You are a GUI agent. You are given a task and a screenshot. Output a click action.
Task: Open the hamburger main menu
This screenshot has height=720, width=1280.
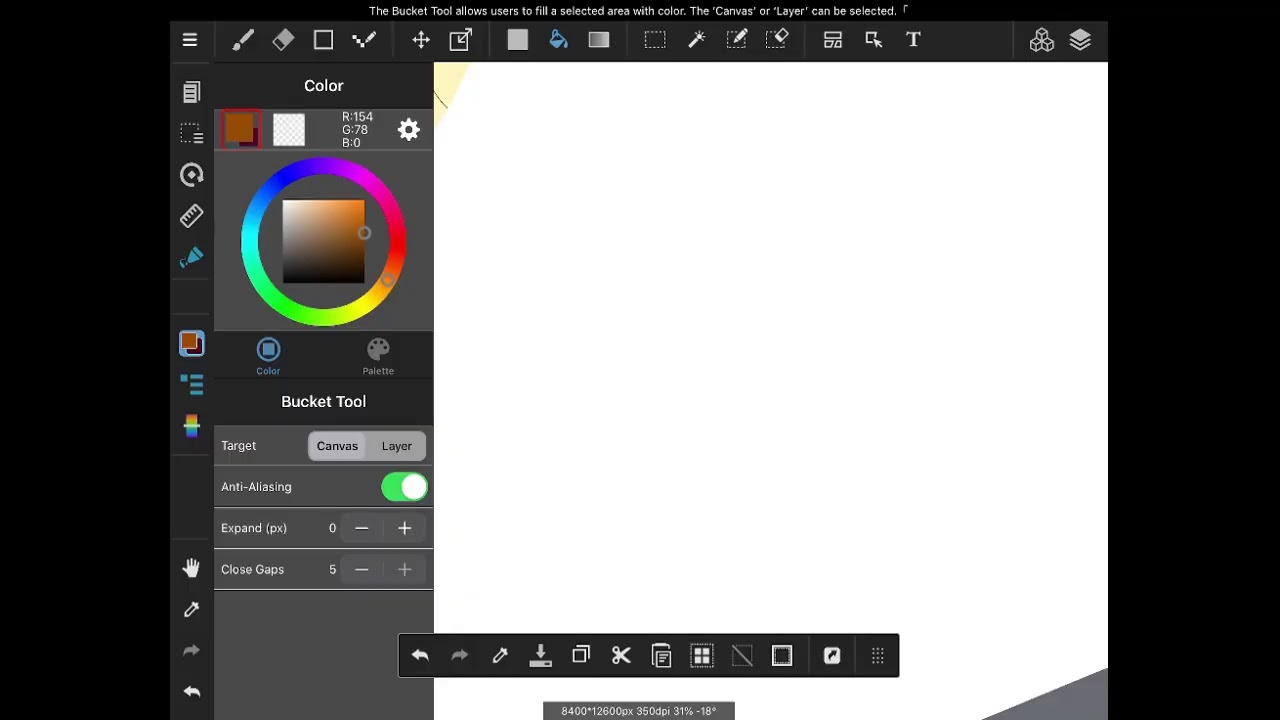click(x=190, y=40)
